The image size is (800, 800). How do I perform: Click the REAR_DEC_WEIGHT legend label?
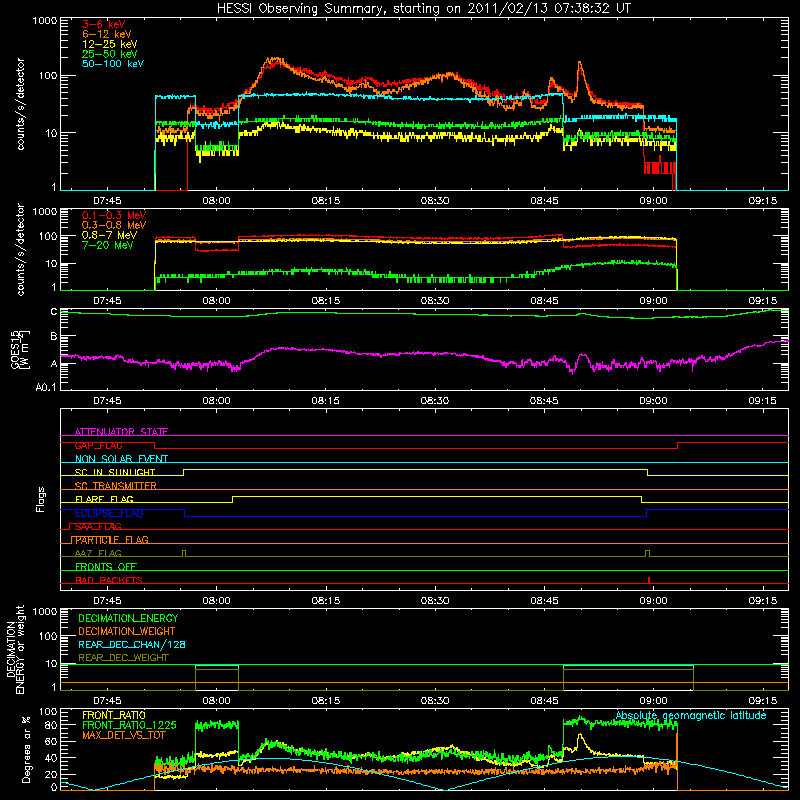click(x=123, y=658)
